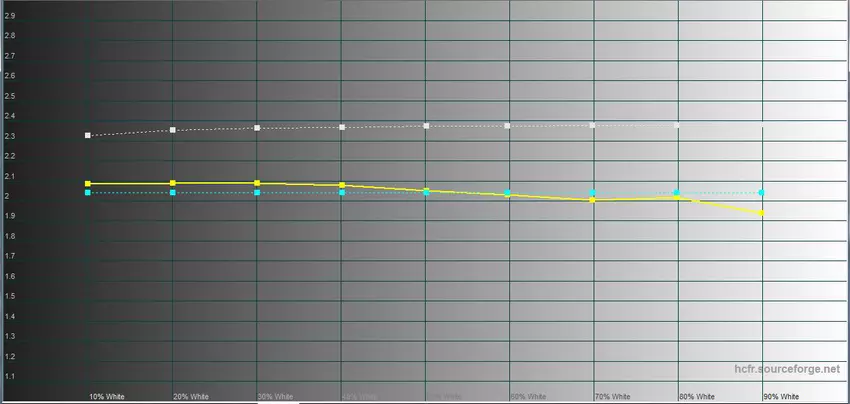Click the cyan marker at 10% White
Image resolution: width=850 pixels, height=404 pixels.
pyautogui.click(x=88, y=193)
